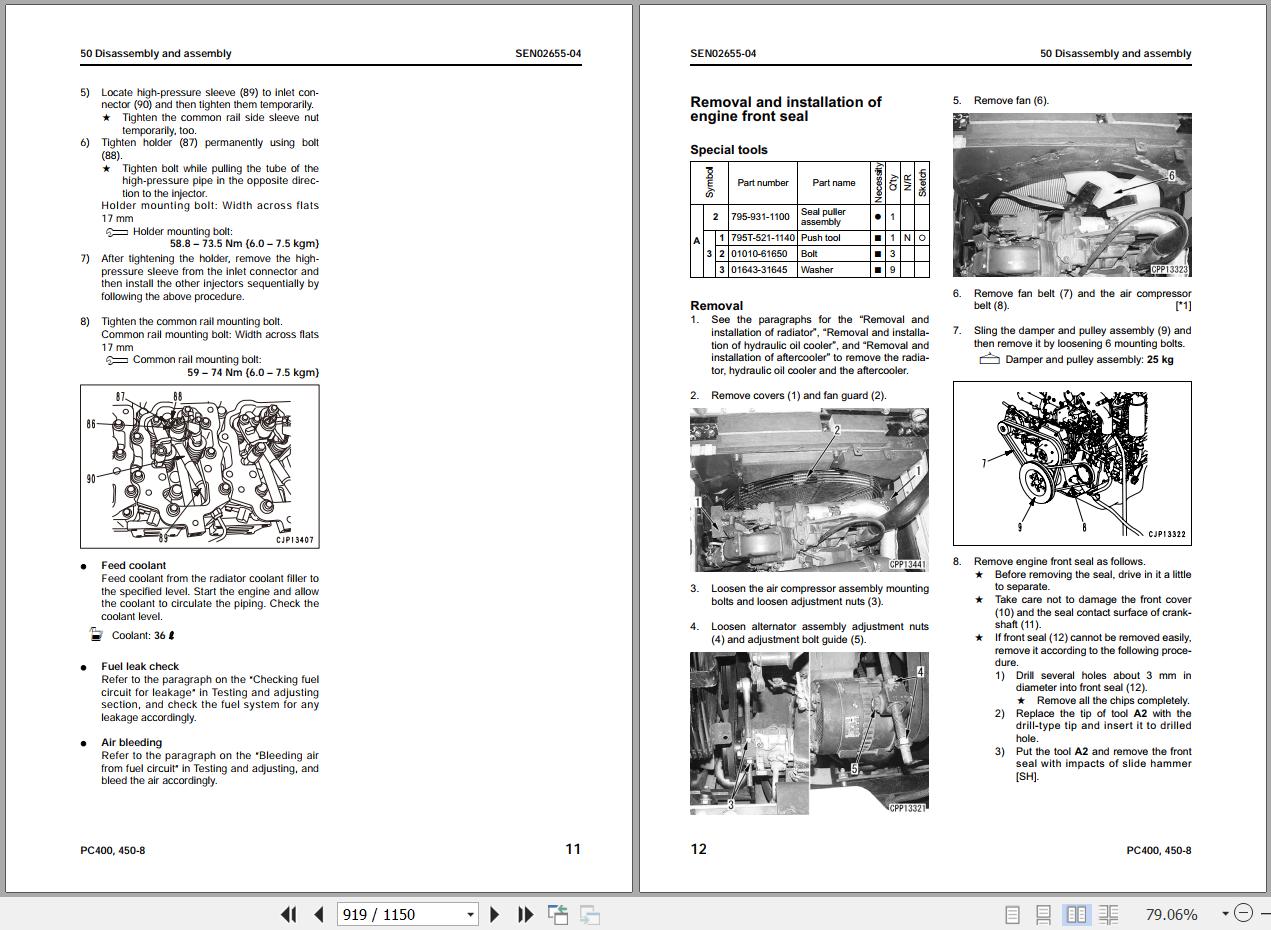Go to the previous page

319,914
